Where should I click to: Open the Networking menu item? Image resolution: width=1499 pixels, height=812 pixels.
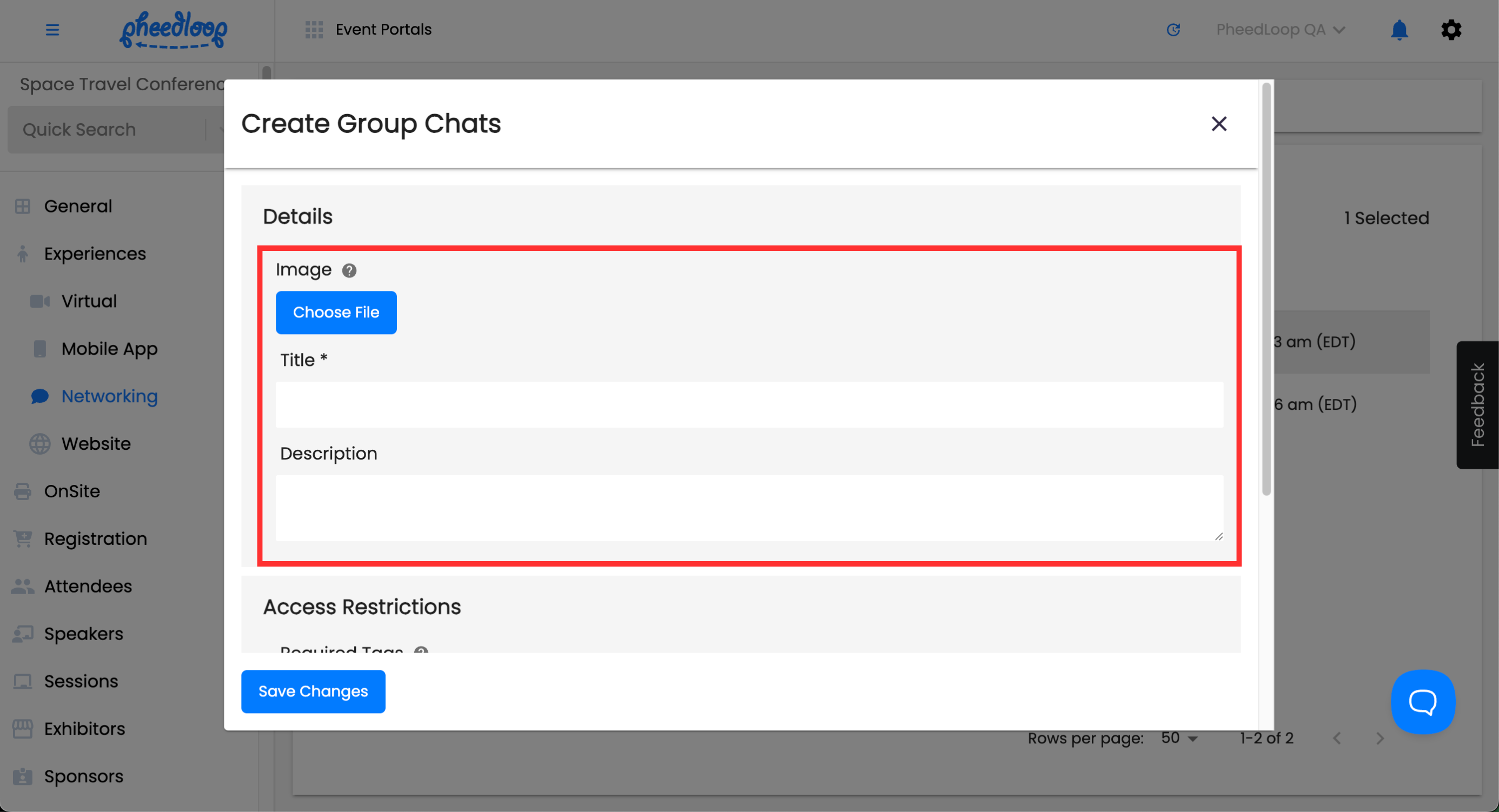(109, 396)
